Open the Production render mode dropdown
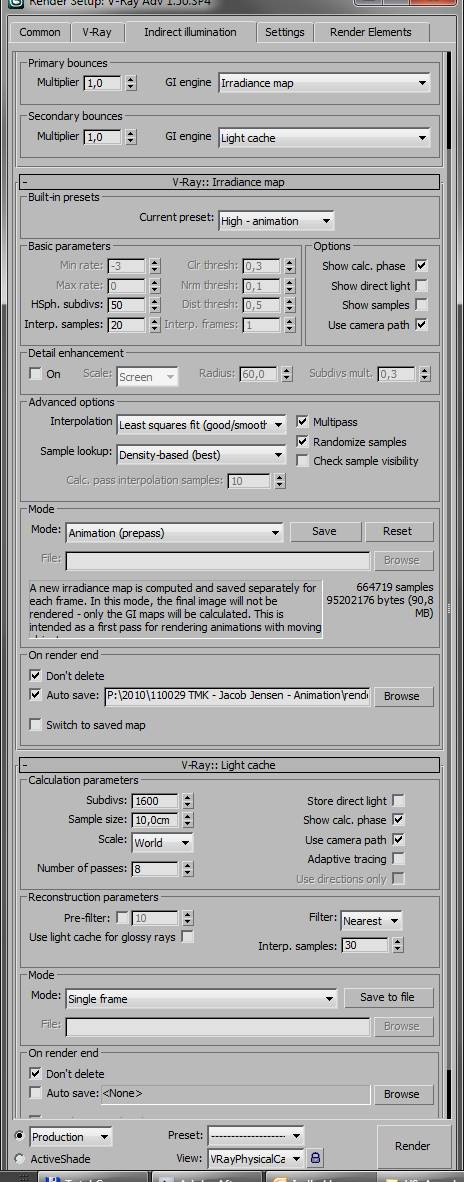The image size is (464, 1182). coord(70,1137)
